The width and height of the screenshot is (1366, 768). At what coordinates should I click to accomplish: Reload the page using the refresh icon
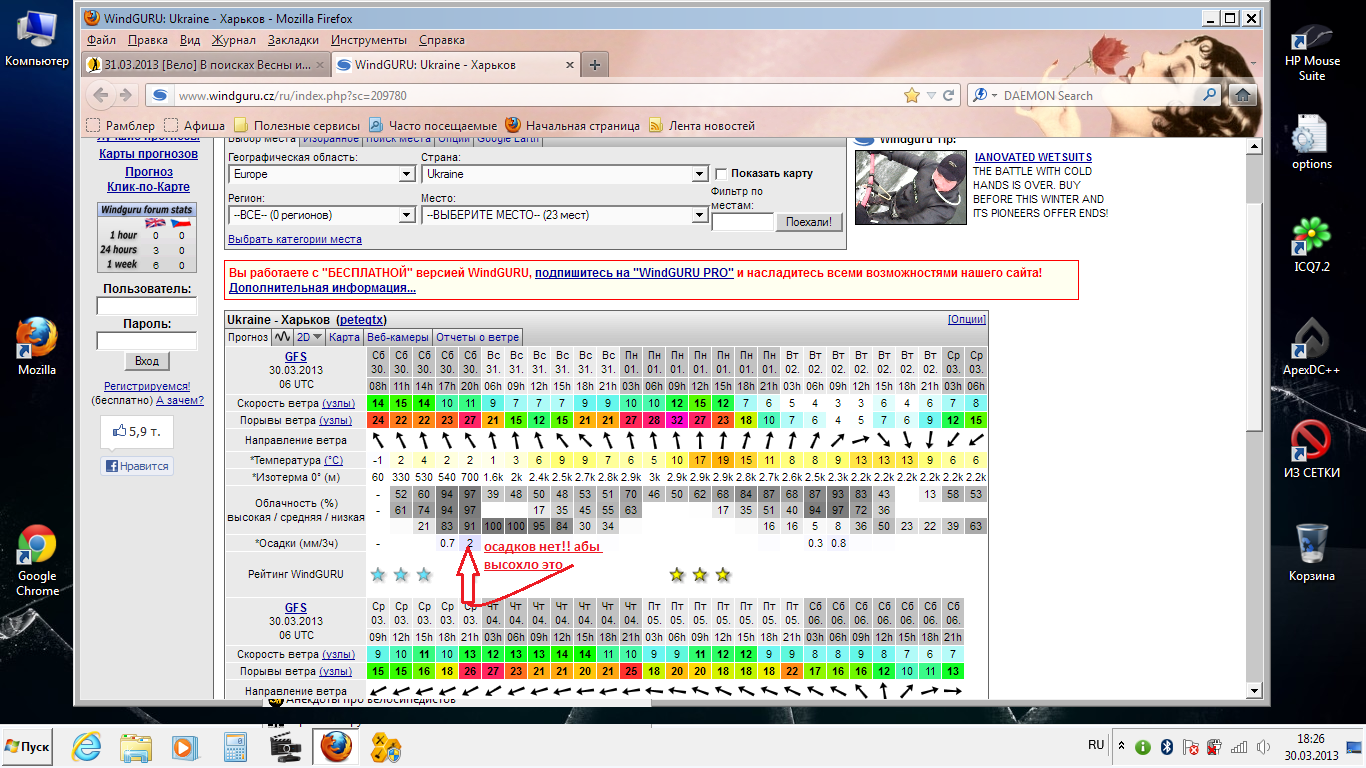950,95
